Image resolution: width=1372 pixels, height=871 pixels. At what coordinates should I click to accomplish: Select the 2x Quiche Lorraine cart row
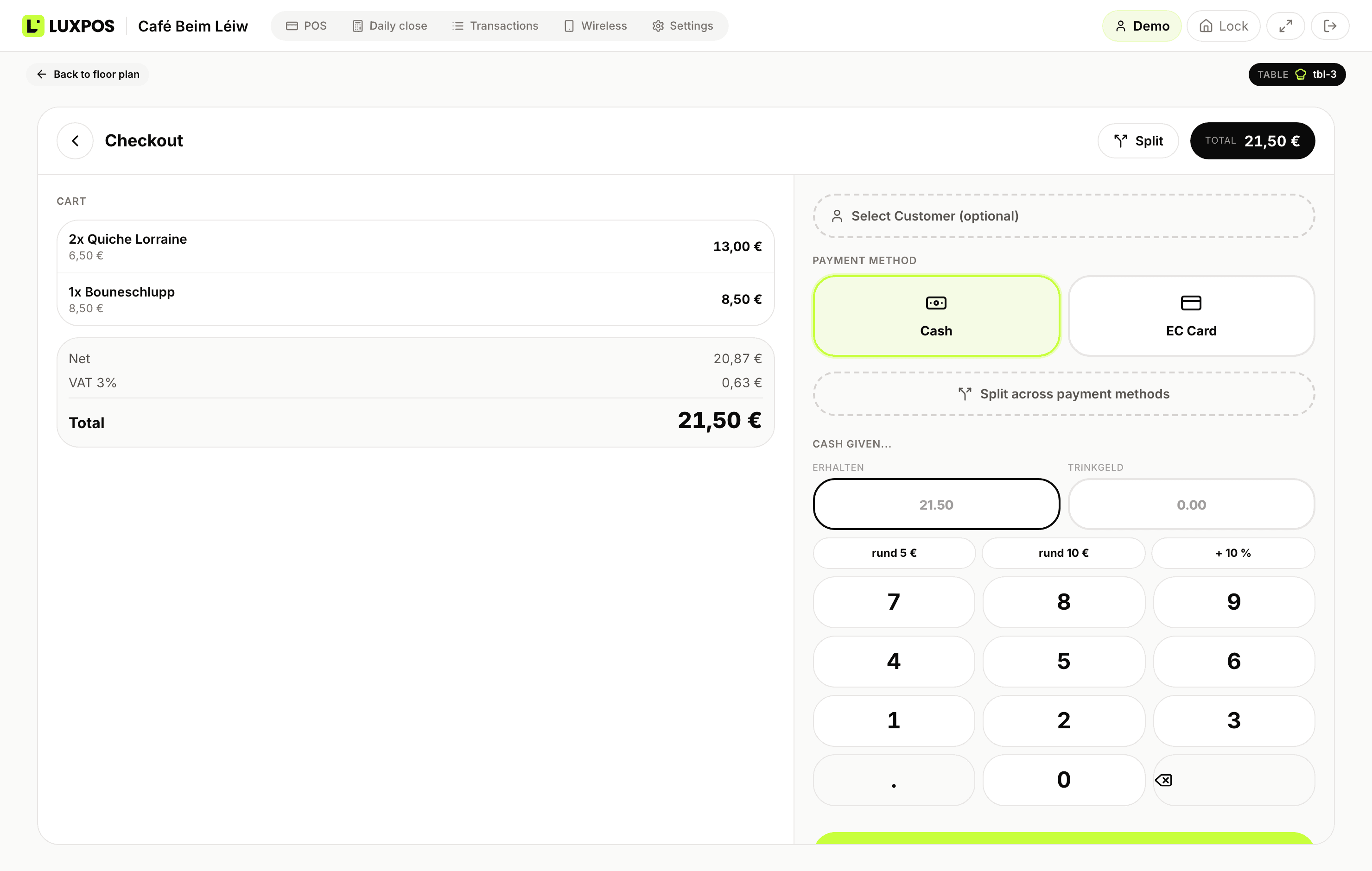click(x=415, y=246)
